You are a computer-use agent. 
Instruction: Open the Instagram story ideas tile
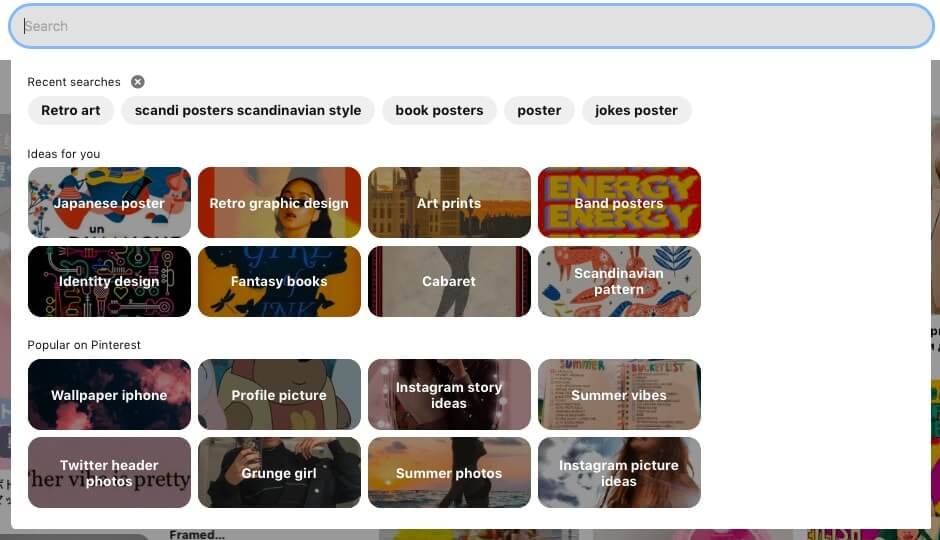pyautogui.click(x=450, y=394)
